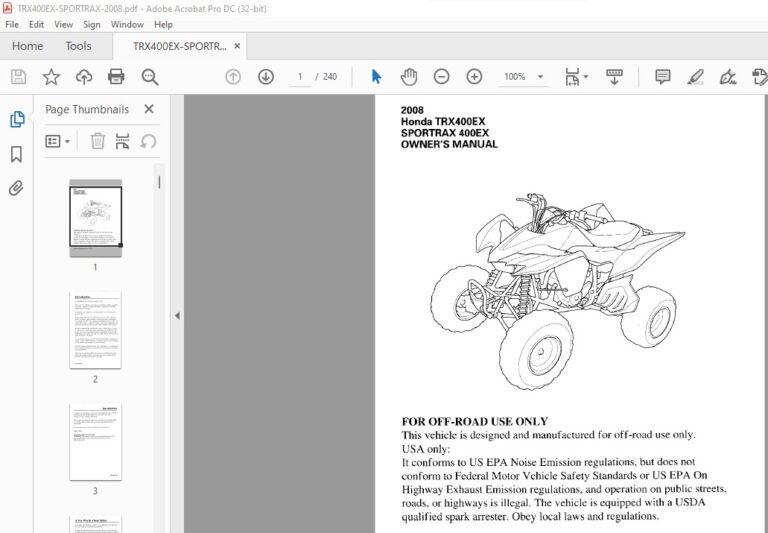Close the Page Thumbnails panel
The height and width of the screenshot is (533, 768).
[149, 109]
